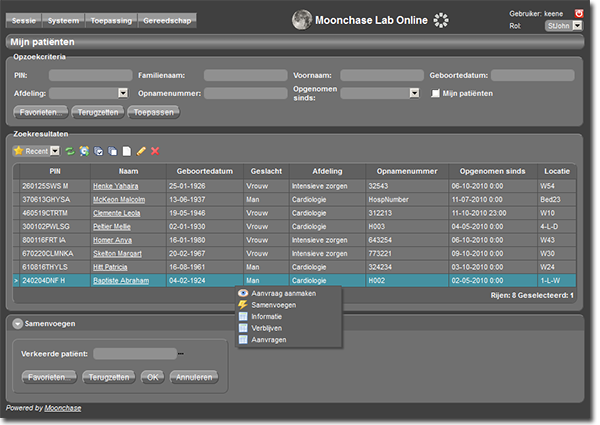Open patient link Clemente Leola
600x425 pixels.
[117, 213]
